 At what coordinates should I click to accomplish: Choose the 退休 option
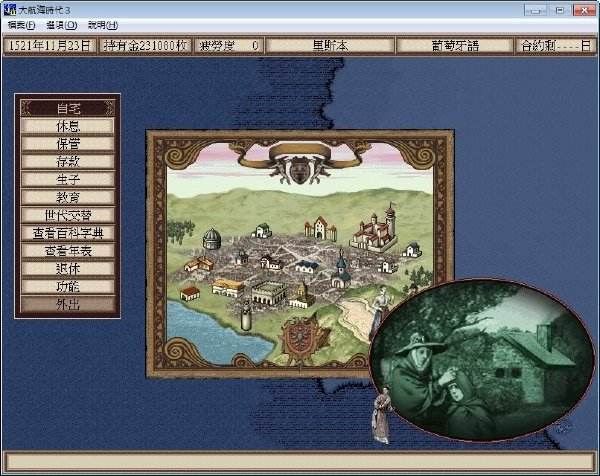coord(68,269)
